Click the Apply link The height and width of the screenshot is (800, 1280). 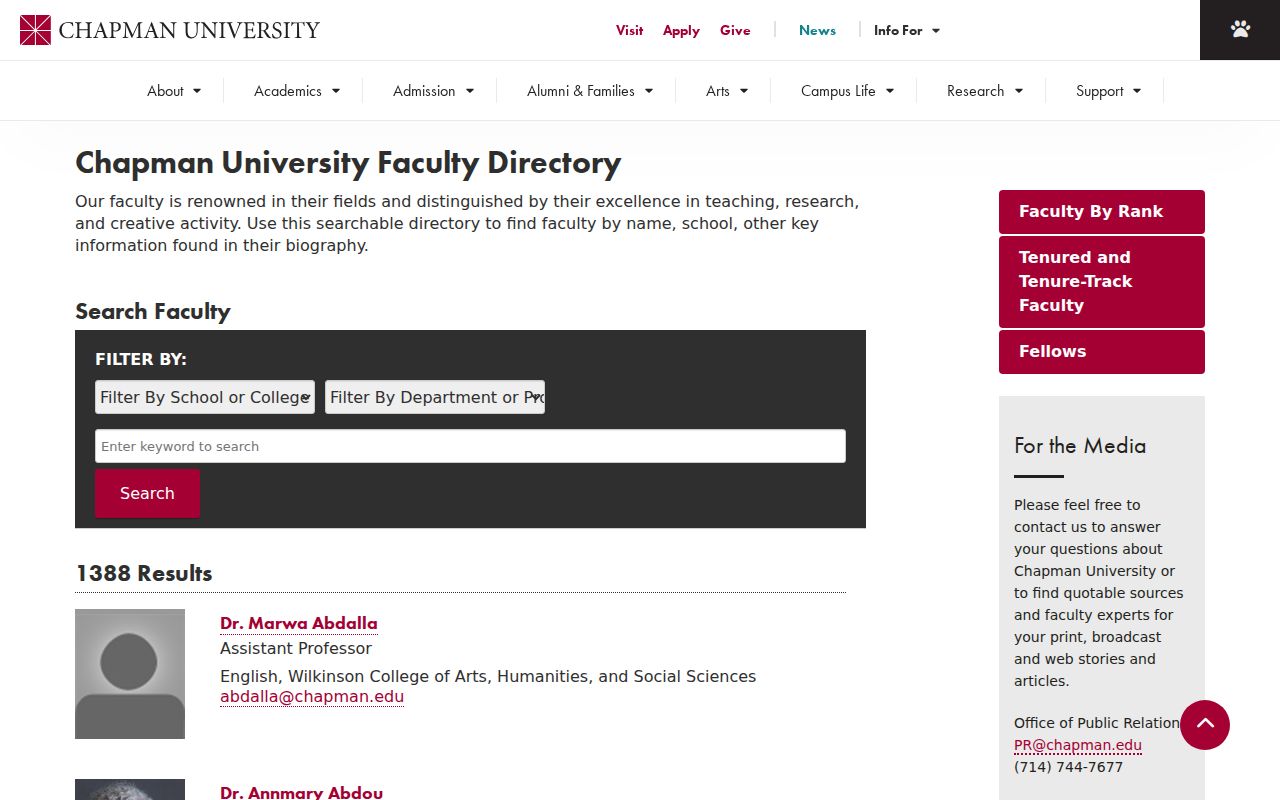point(681,30)
